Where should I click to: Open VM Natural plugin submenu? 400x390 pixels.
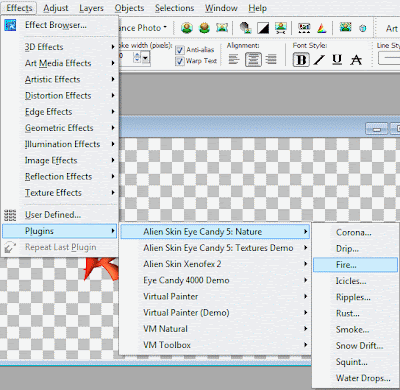[x=215, y=329]
